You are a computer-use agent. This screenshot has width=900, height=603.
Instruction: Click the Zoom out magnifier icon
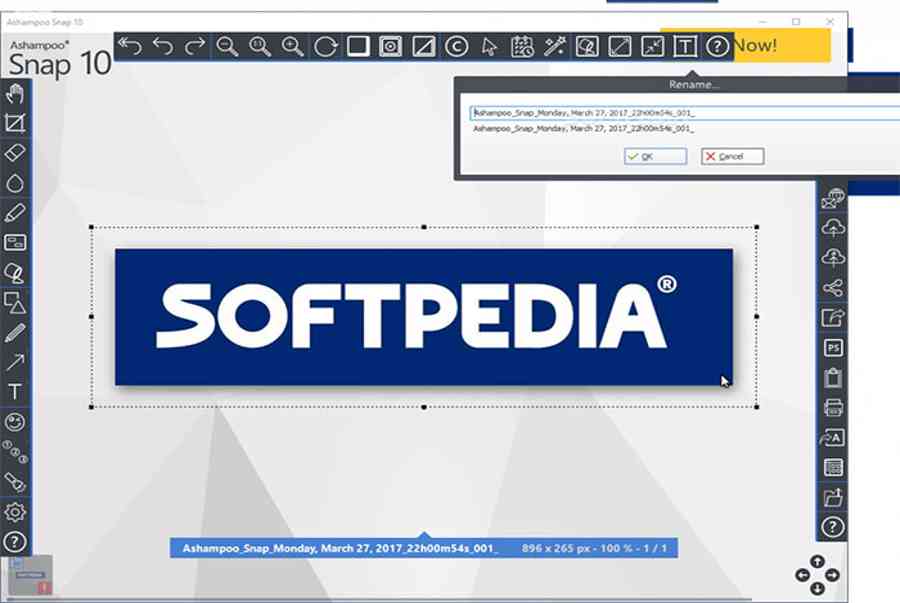[228, 46]
